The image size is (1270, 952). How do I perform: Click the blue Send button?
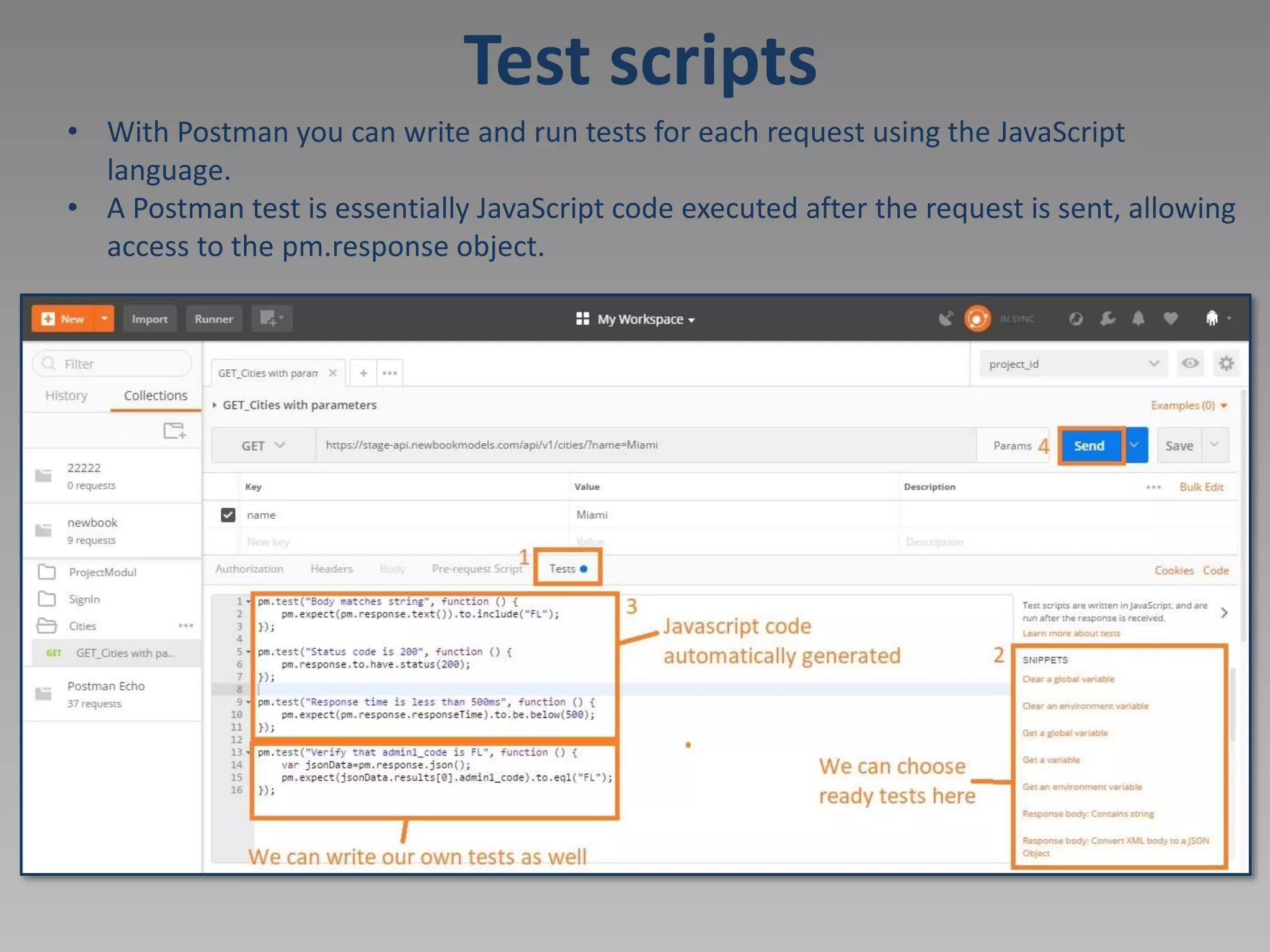pyautogui.click(x=1089, y=446)
